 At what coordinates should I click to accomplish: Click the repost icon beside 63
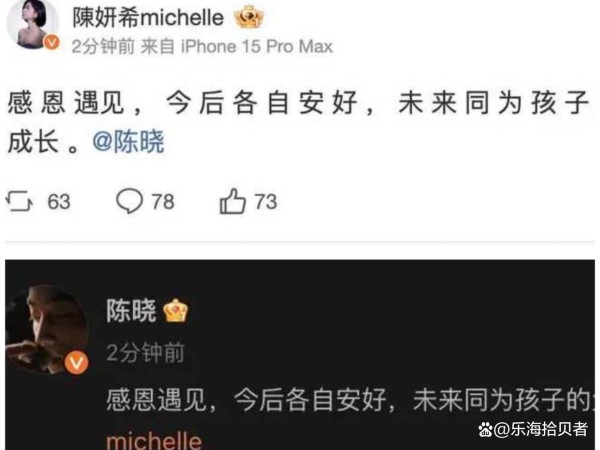tap(19, 201)
